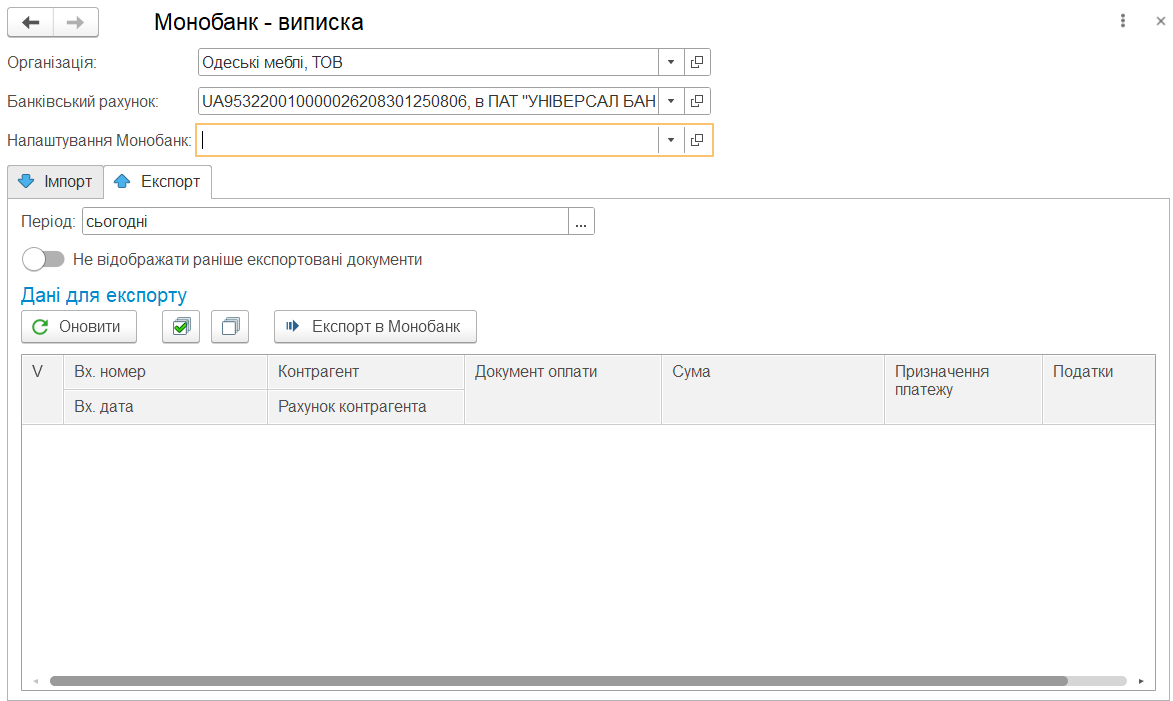Click the open icon beside Банківський рахунок
1173x701 pixels.
(697, 101)
